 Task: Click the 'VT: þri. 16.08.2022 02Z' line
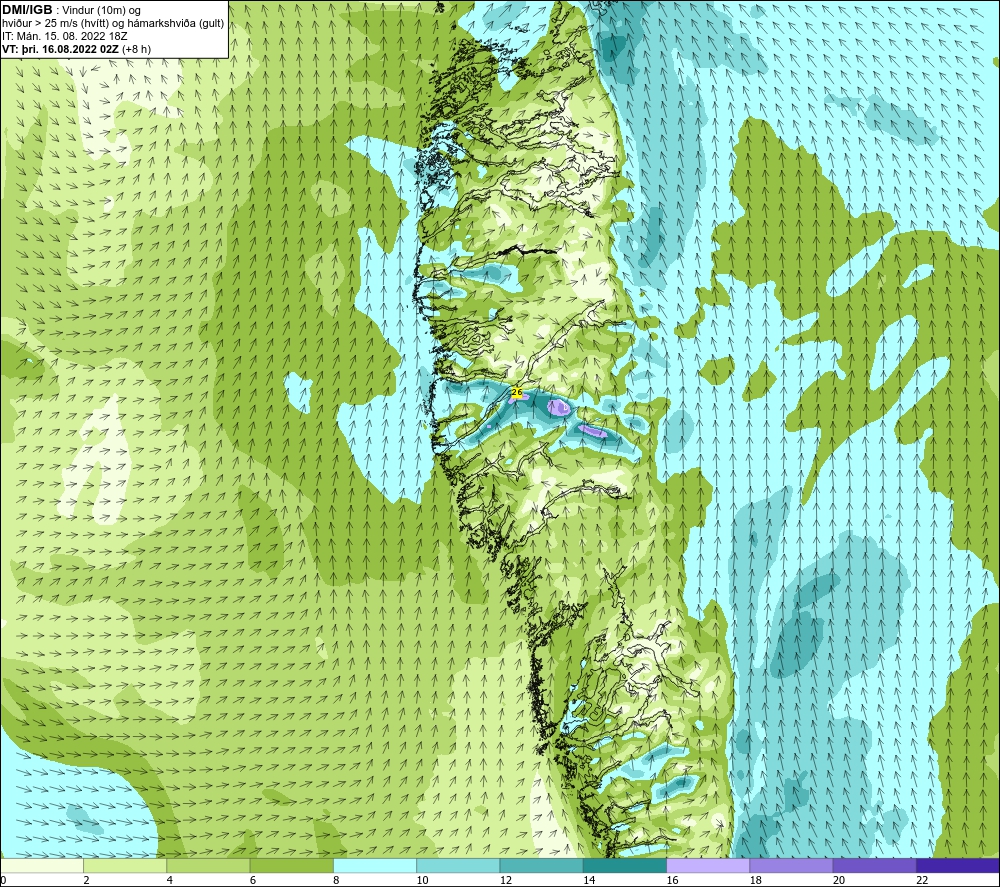[x=62, y=49]
